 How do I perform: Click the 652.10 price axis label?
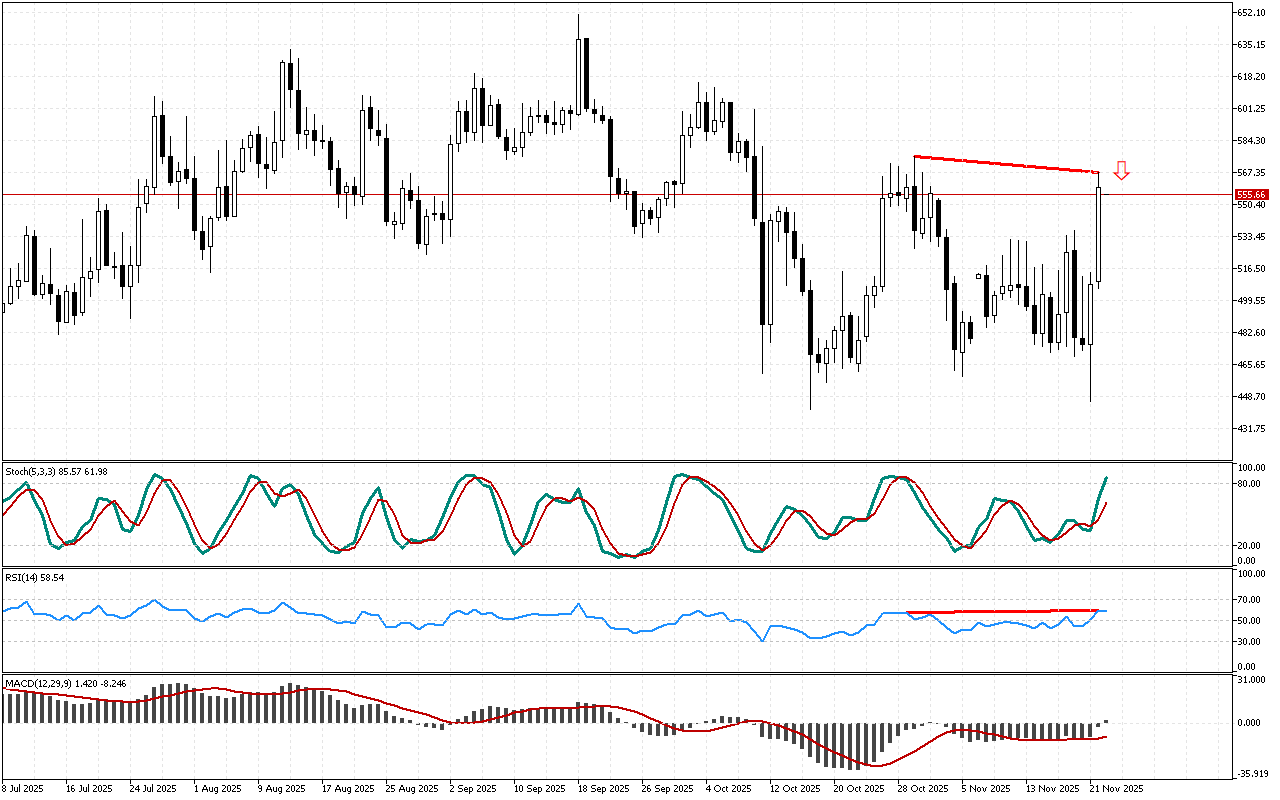coord(1252,13)
